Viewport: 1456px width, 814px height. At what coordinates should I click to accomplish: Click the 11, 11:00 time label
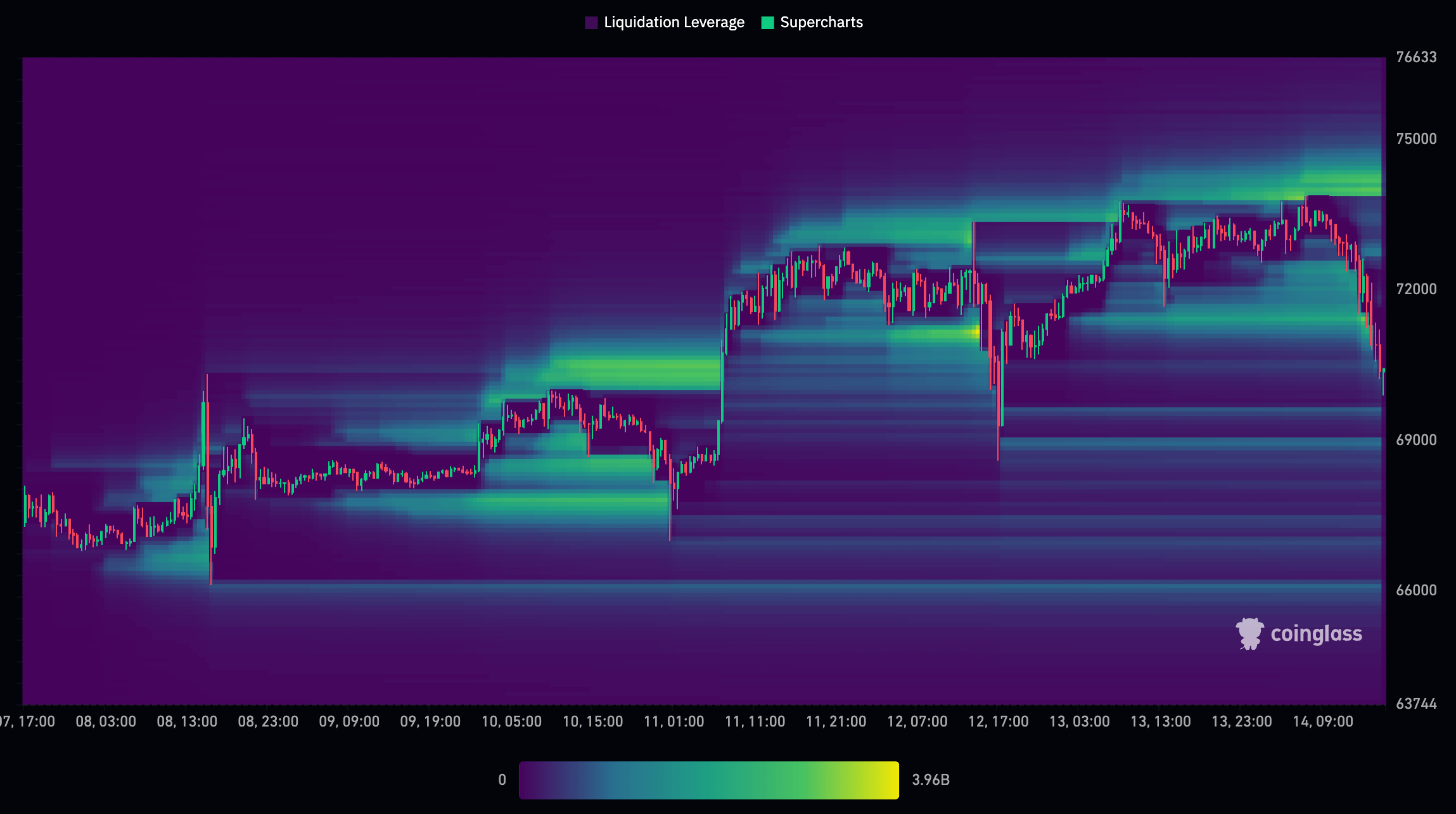click(x=755, y=721)
